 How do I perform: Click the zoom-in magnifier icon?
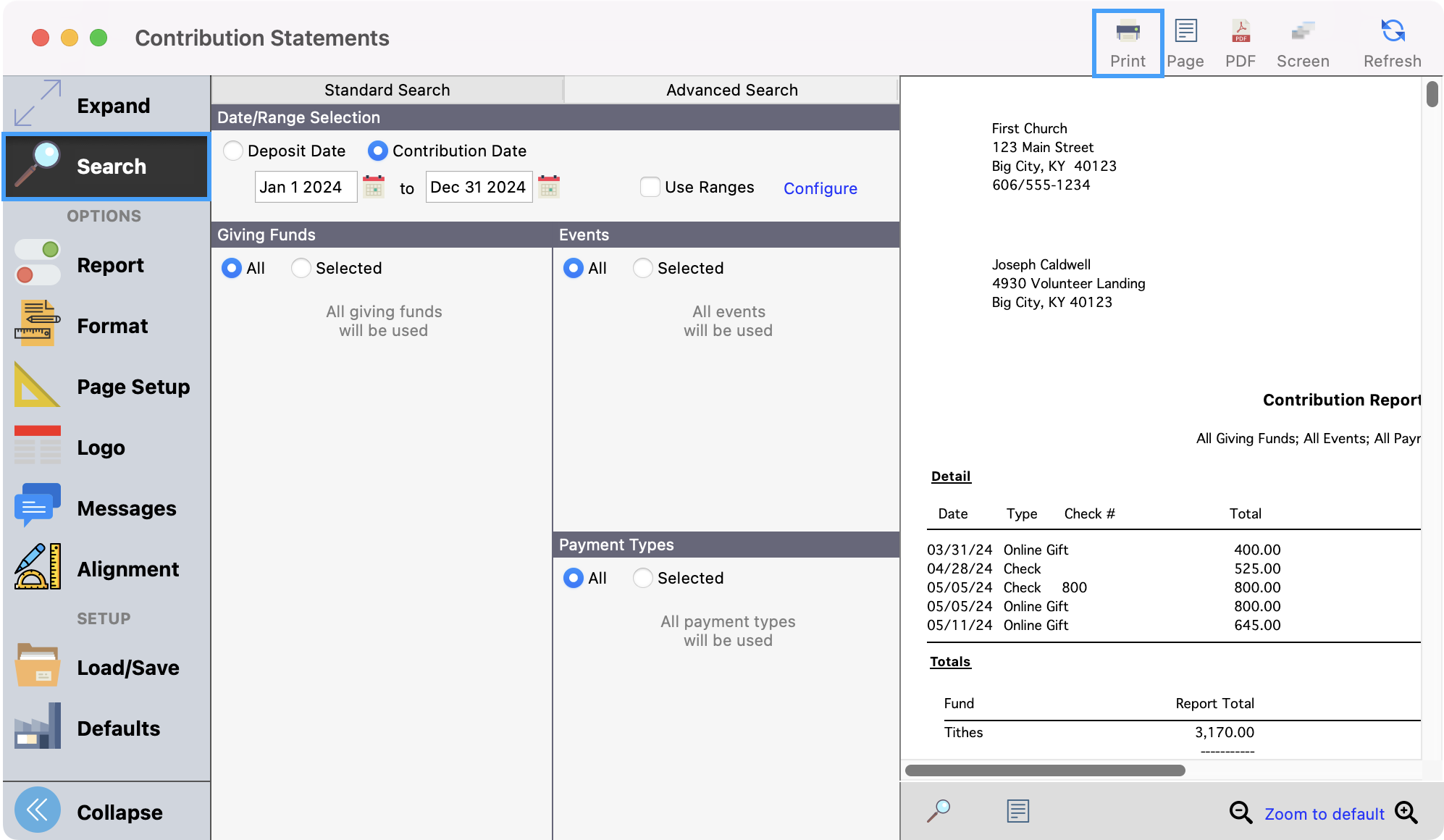click(x=1406, y=812)
